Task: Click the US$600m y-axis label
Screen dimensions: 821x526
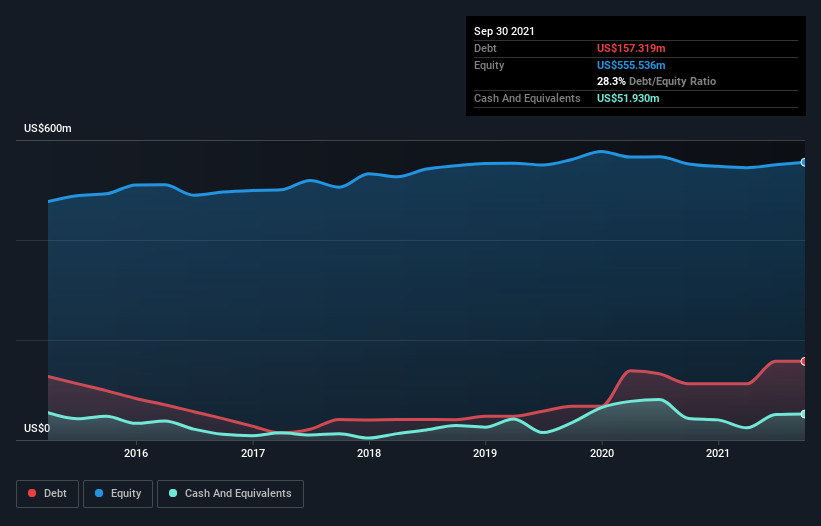Action: pyautogui.click(x=48, y=128)
